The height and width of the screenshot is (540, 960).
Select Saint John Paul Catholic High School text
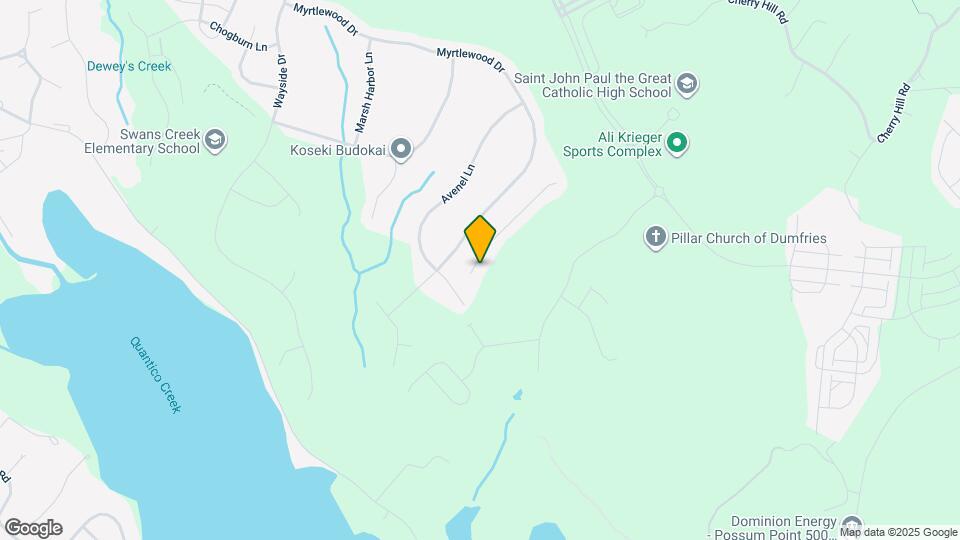pos(593,86)
